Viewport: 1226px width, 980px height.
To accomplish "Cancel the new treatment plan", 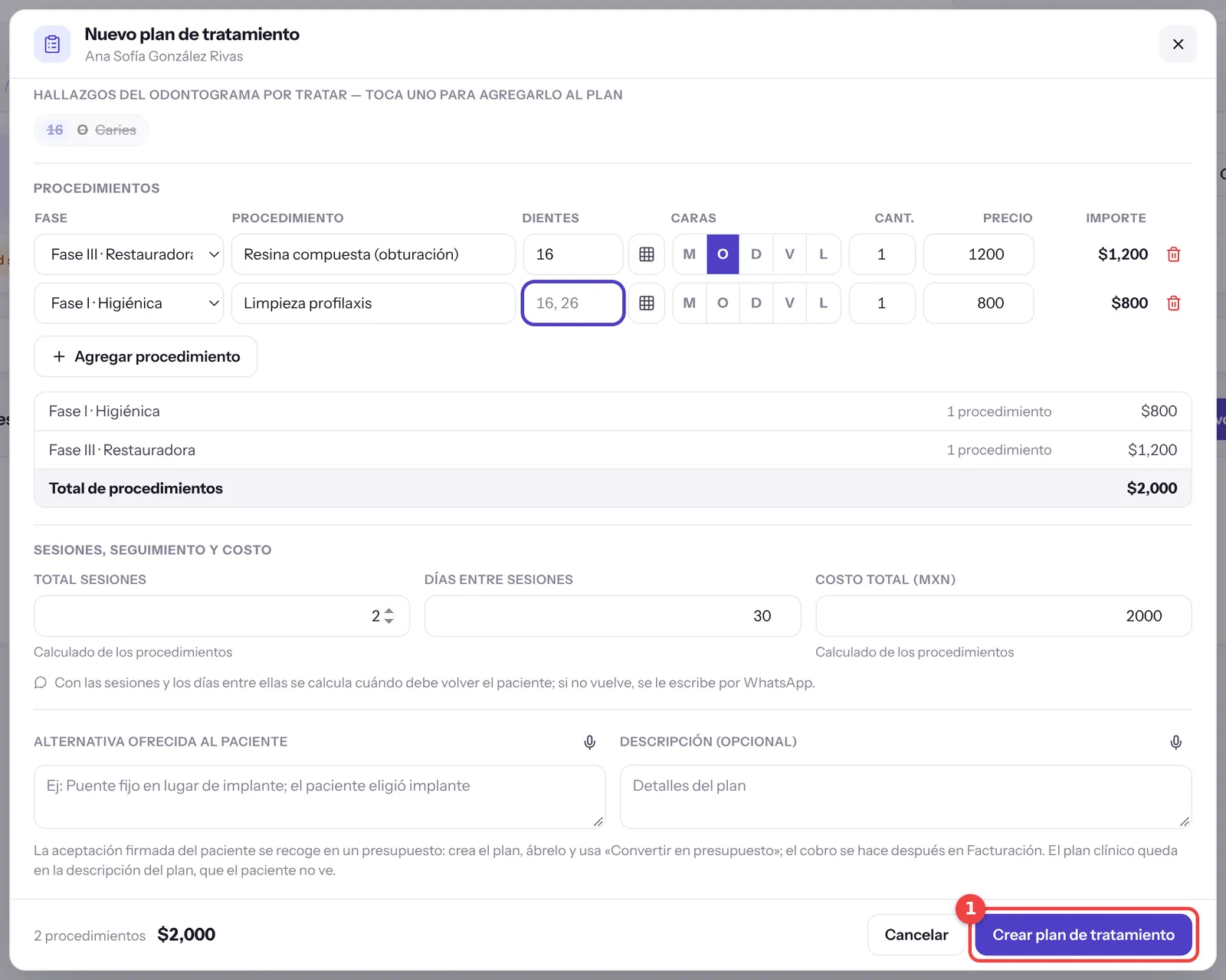I will [916, 935].
